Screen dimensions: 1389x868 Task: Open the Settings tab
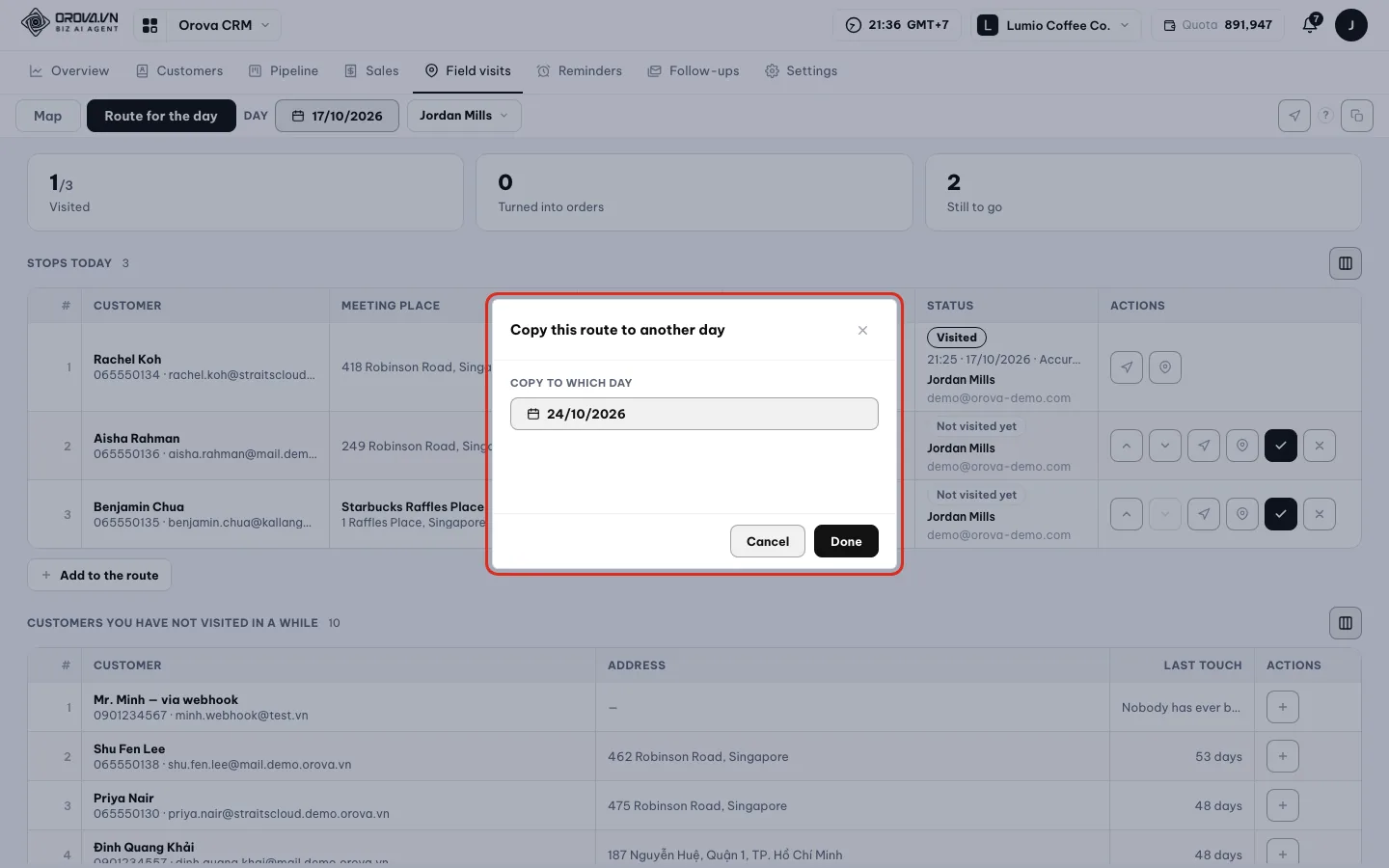pyautogui.click(x=801, y=70)
